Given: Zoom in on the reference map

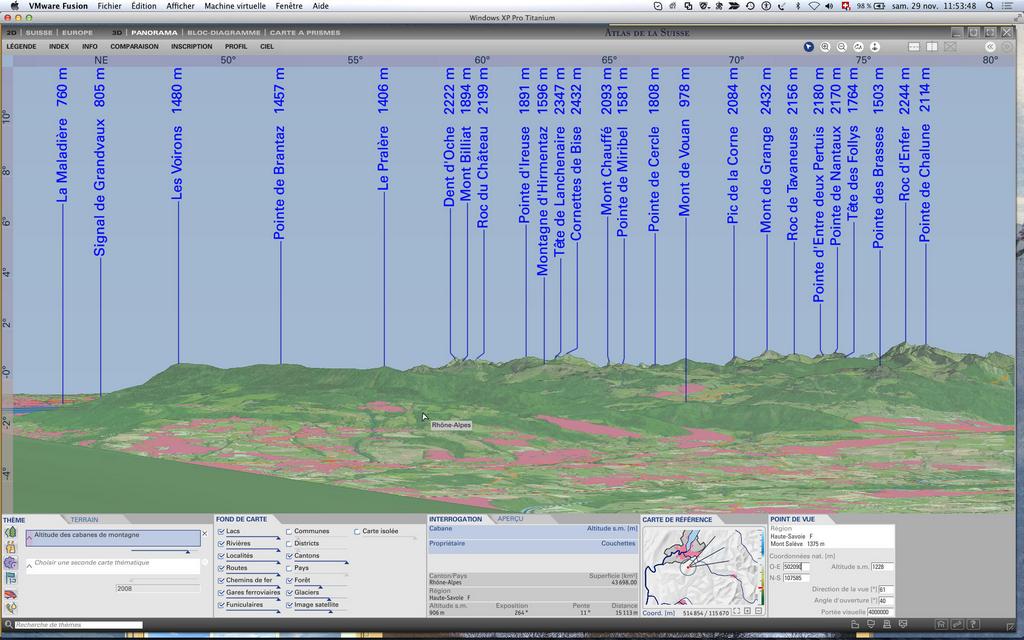Looking at the screenshot, I should pos(746,611).
